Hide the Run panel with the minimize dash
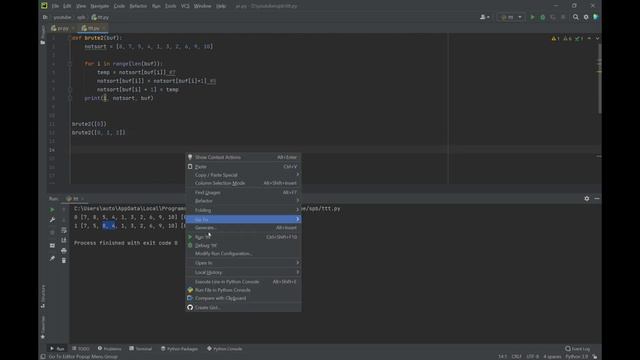The height and width of the screenshot is (360, 640). (597, 198)
